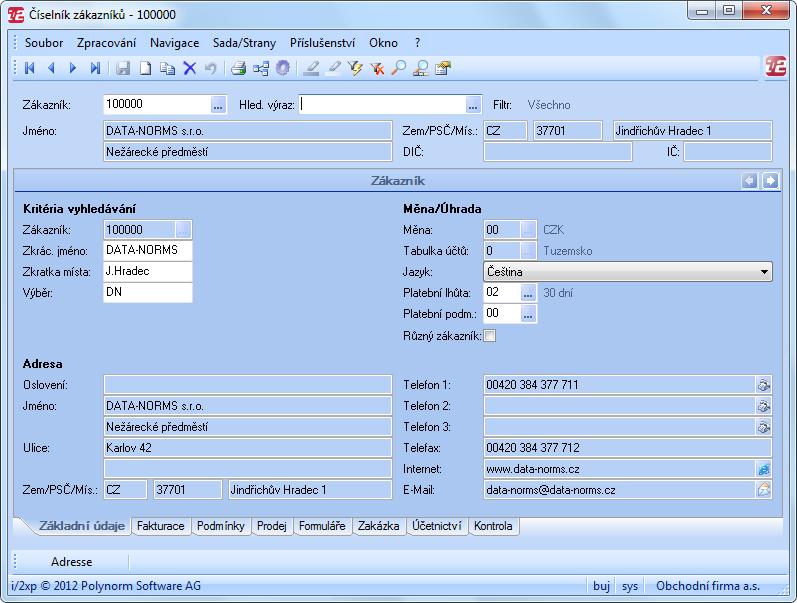Viewport: 797px width, 603px height.
Task: Click the Výběr field containing DN
Action: coord(148,293)
